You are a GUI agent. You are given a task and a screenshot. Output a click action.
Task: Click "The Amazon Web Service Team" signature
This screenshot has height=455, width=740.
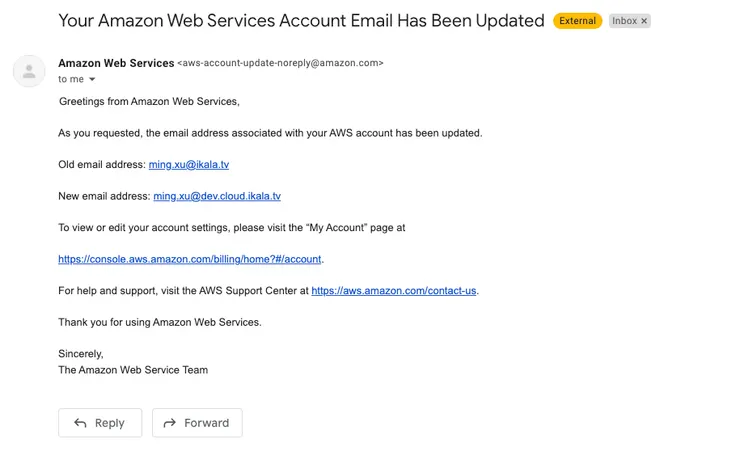[x=133, y=370]
